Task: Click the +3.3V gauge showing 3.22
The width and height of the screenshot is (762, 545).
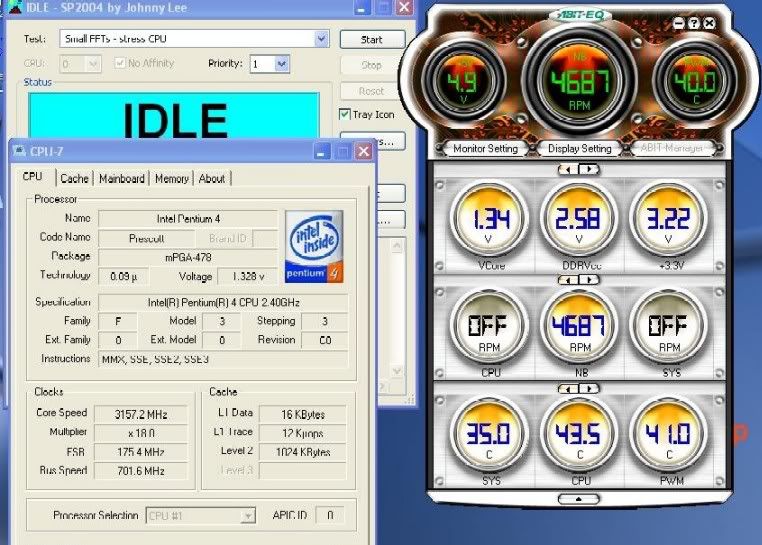Action: pyautogui.click(x=668, y=219)
